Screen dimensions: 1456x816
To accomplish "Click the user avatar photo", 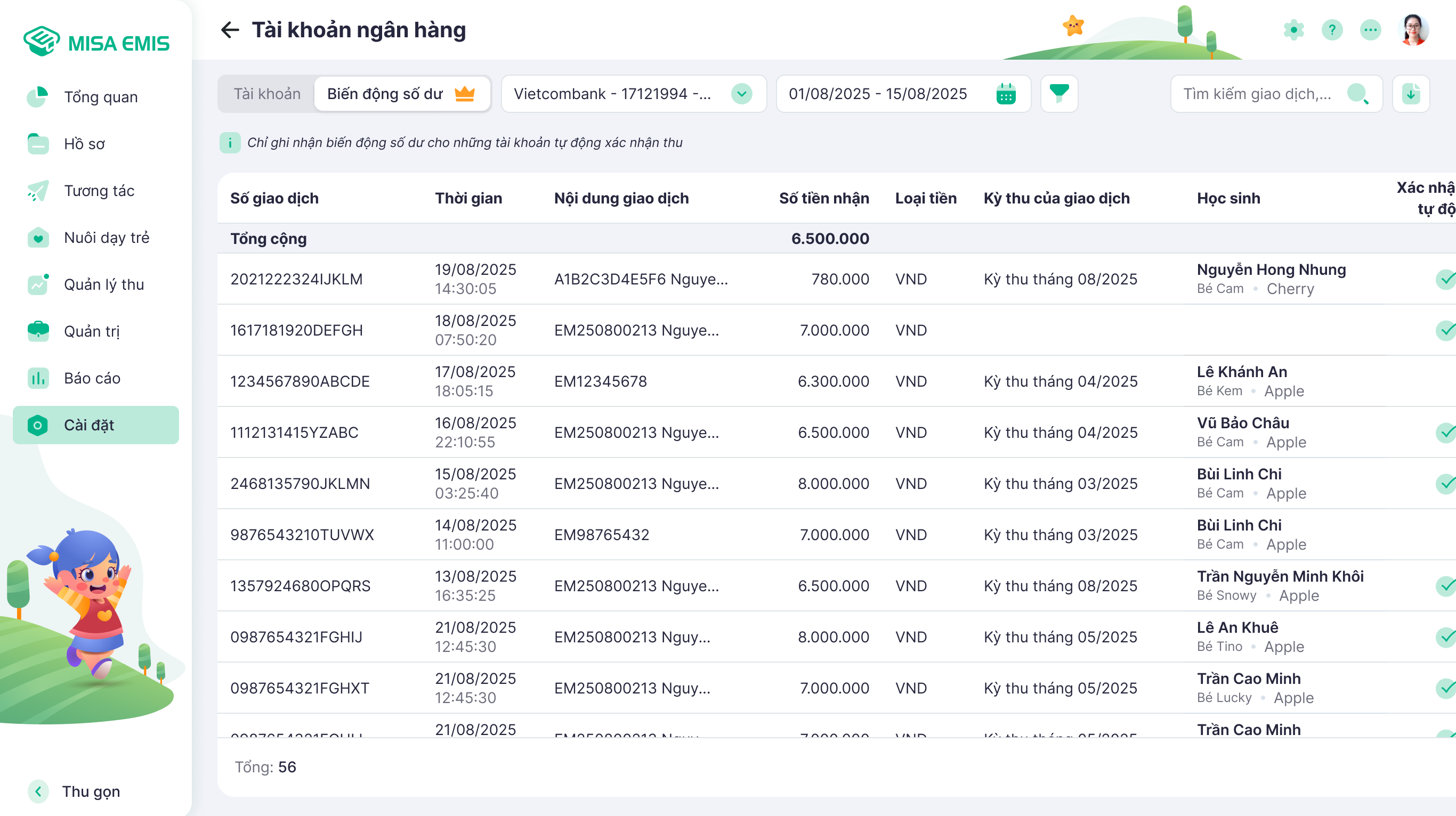I will [1413, 30].
